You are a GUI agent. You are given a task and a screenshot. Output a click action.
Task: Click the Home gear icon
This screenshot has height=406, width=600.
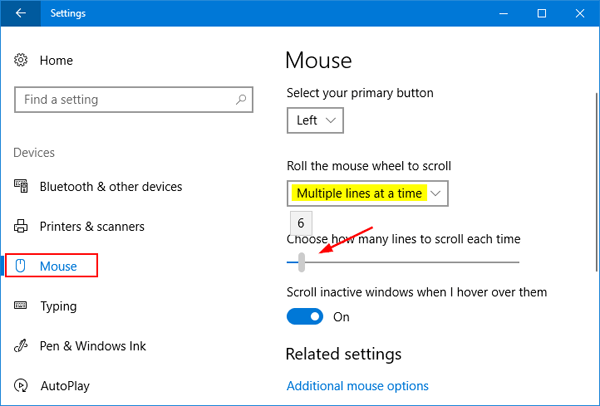click(21, 61)
